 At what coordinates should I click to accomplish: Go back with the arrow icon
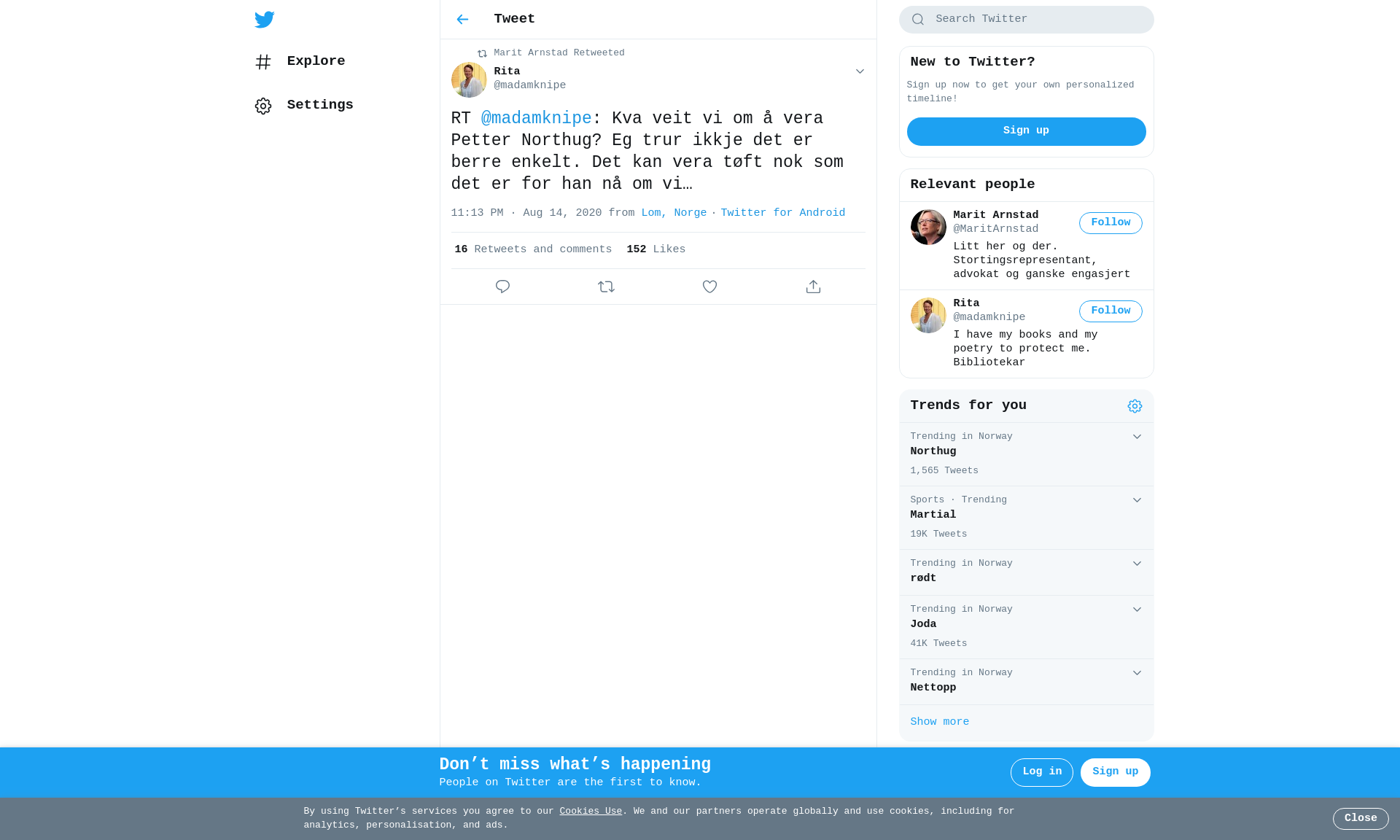coord(462,20)
